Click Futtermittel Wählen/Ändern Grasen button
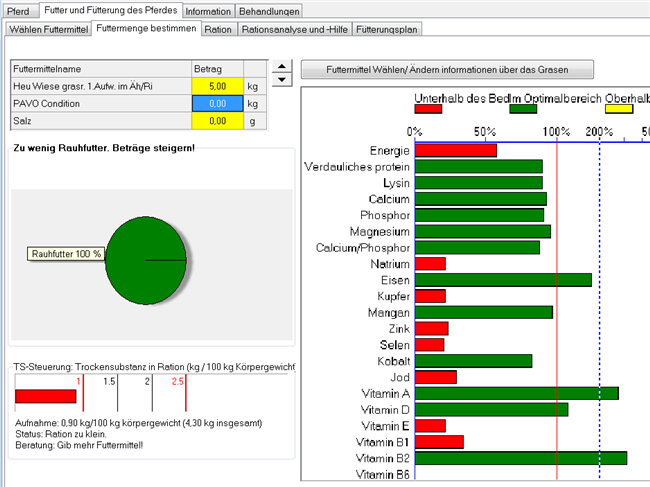Image resolution: width=650 pixels, height=487 pixels. point(447,70)
